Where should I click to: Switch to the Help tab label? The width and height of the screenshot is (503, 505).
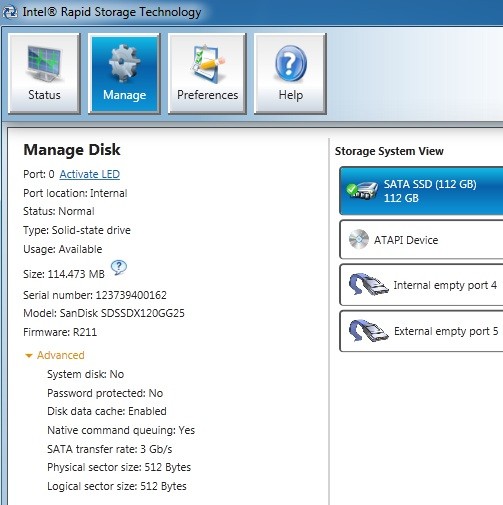[291, 95]
